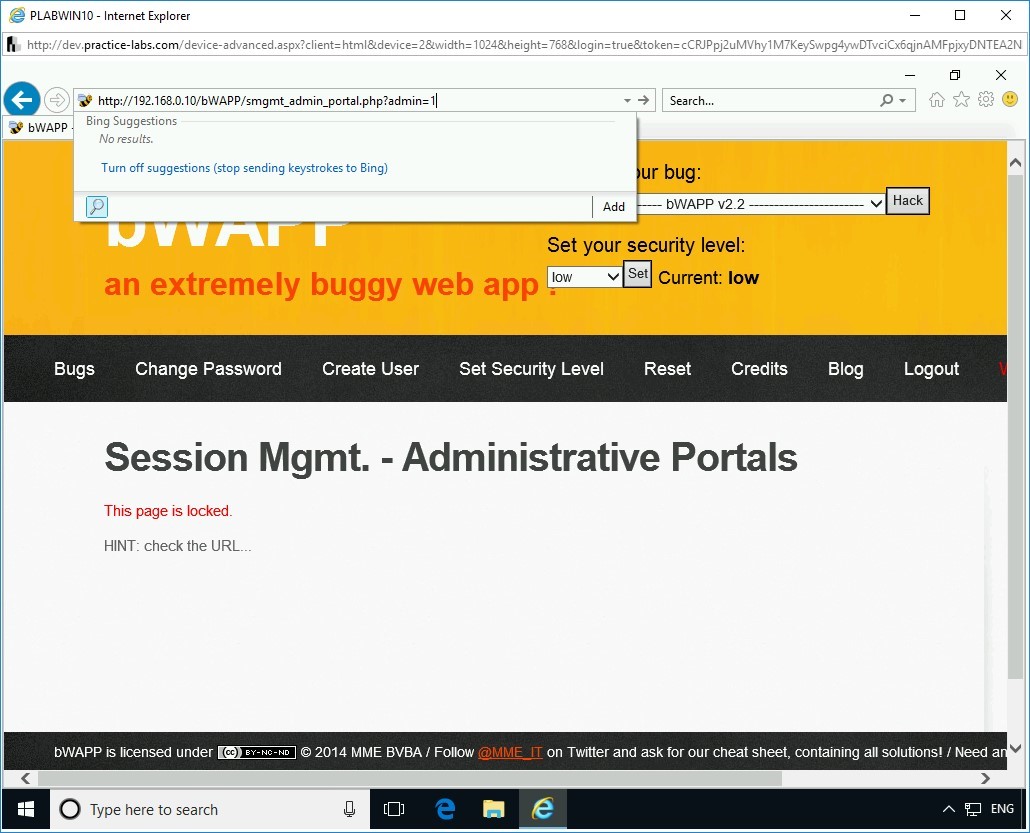Switch to the bWAPP browser tab
This screenshot has height=833, width=1030.
(x=42, y=127)
